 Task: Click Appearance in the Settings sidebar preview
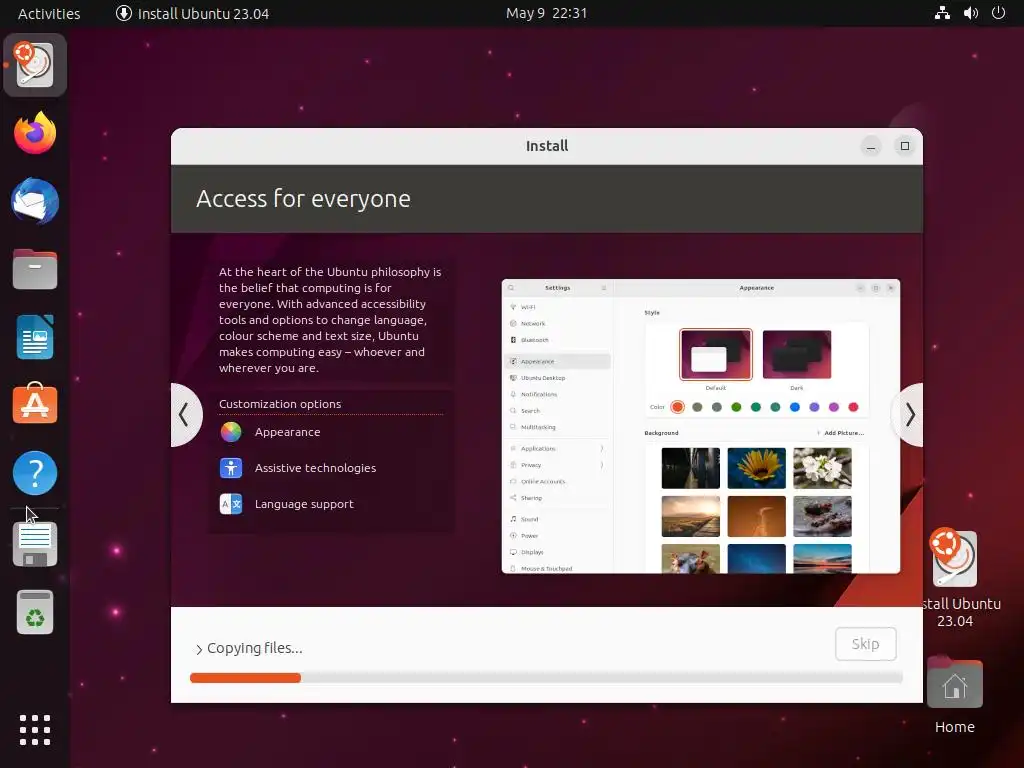(558, 361)
